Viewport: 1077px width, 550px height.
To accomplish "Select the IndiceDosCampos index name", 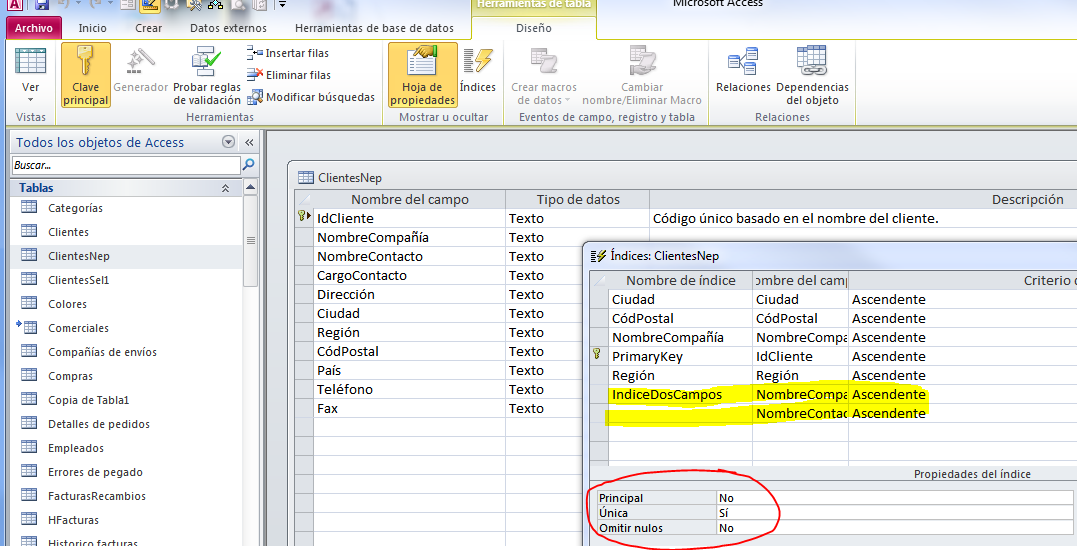I will (680, 394).
